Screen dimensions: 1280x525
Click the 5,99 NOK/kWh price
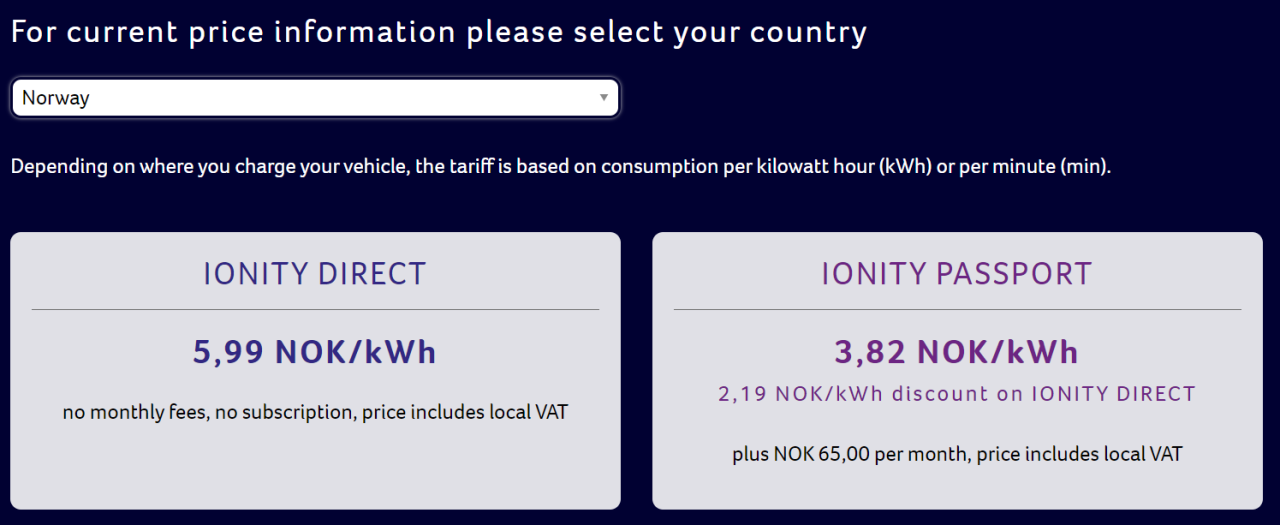point(315,352)
